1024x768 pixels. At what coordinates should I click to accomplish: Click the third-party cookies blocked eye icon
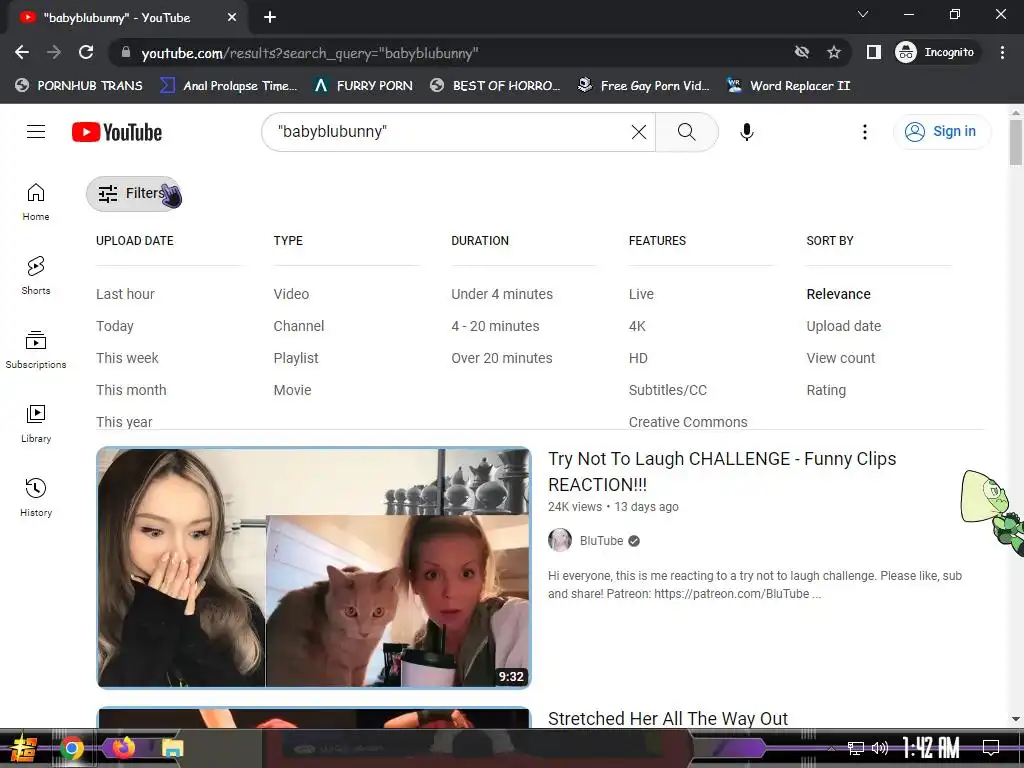point(802,52)
